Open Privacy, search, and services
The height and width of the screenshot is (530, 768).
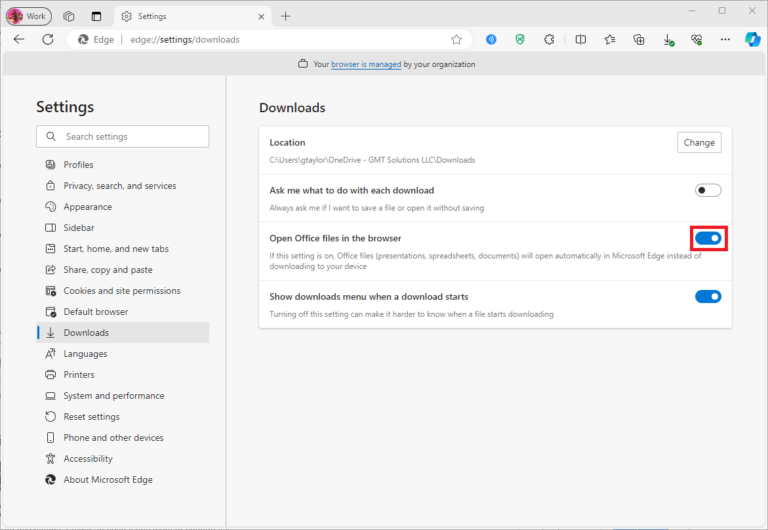(122, 186)
